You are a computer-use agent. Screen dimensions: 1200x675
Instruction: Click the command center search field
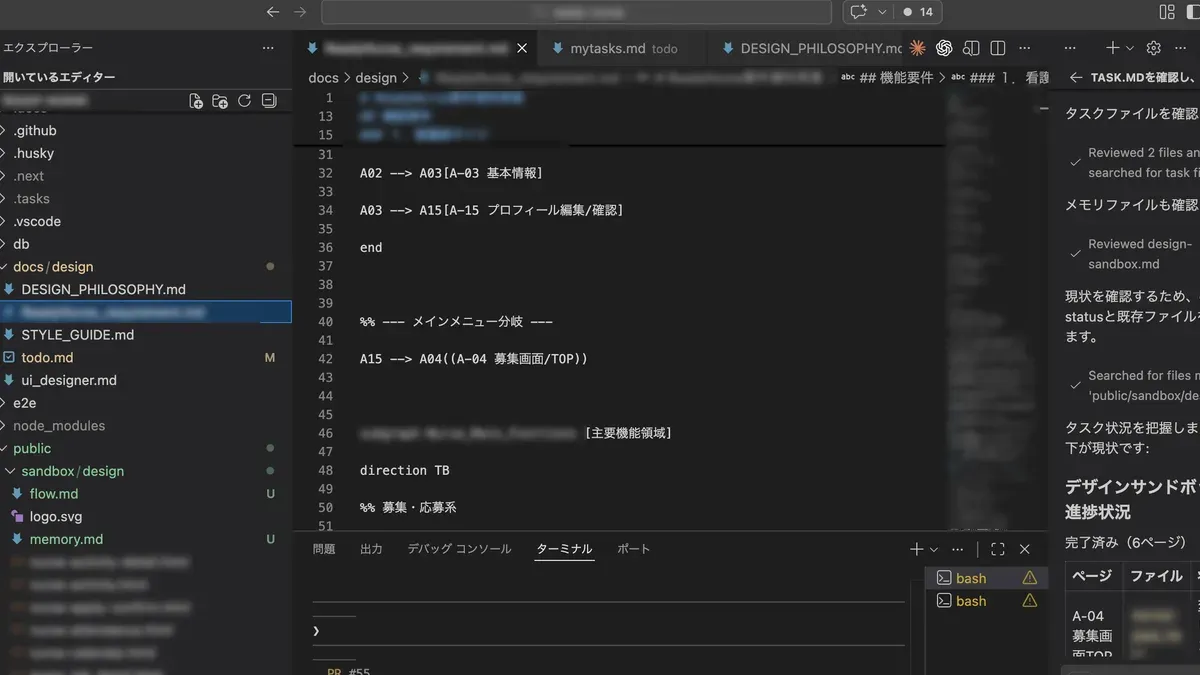pos(576,12)
